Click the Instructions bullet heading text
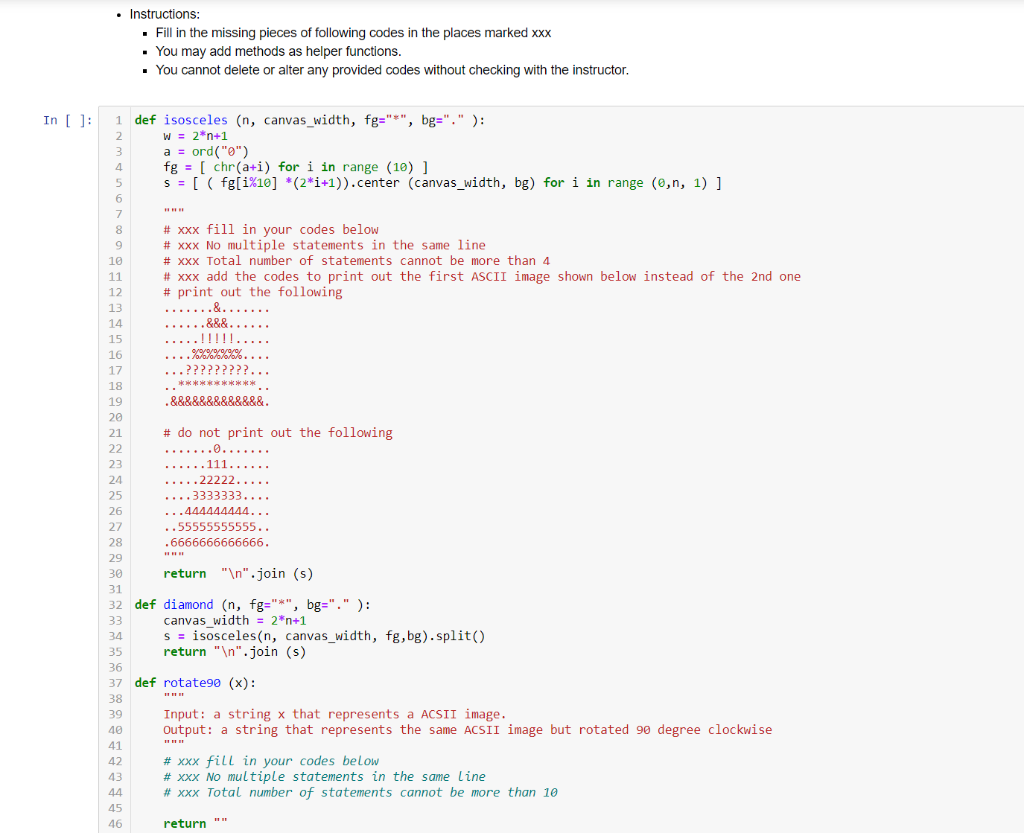The image size is (1024, 833). coord(163,14)
